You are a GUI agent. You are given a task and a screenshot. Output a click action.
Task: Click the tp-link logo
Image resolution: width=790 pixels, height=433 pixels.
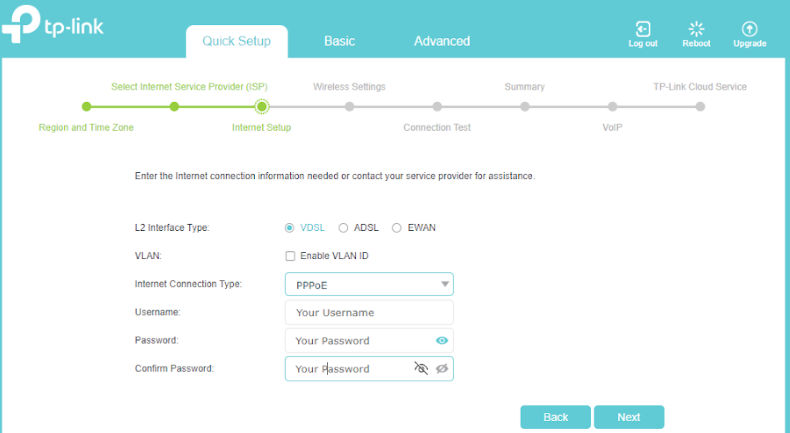pos(52,24)
